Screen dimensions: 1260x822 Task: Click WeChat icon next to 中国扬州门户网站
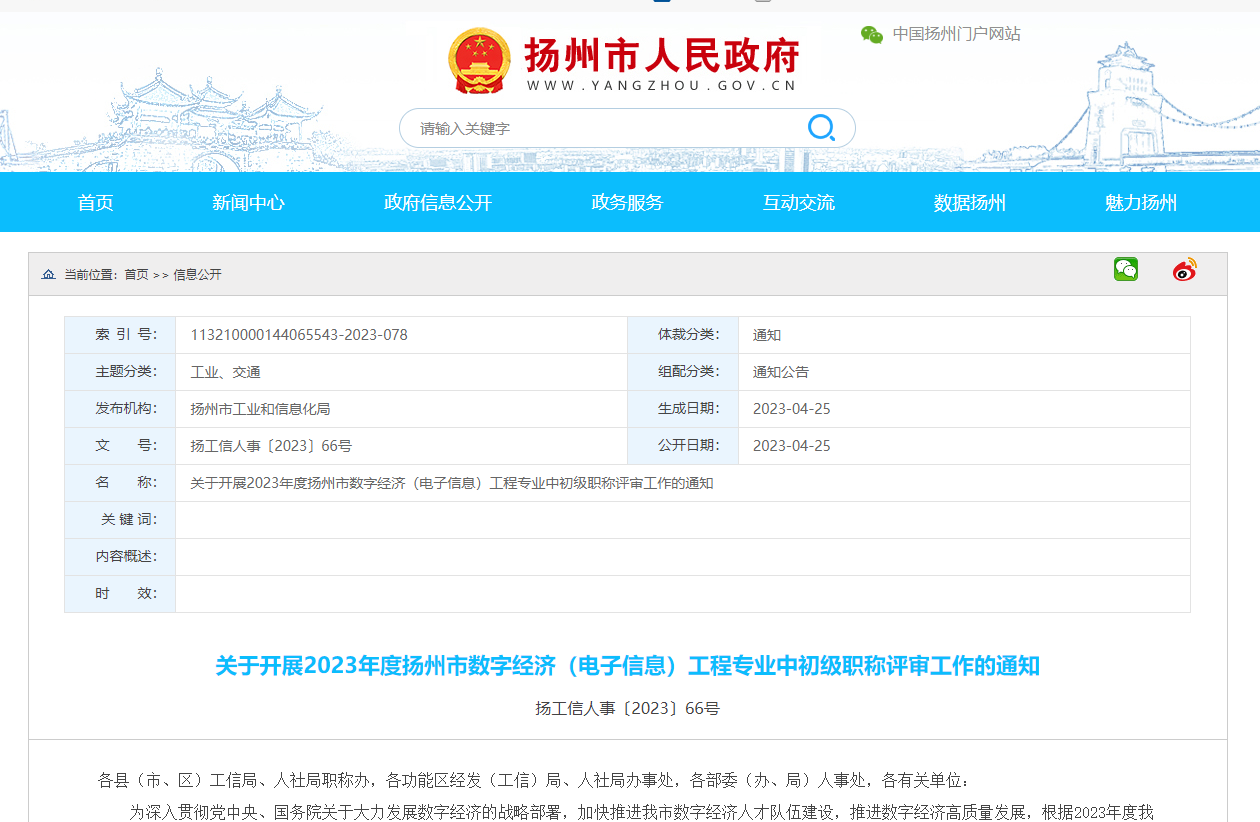(872, 34)
